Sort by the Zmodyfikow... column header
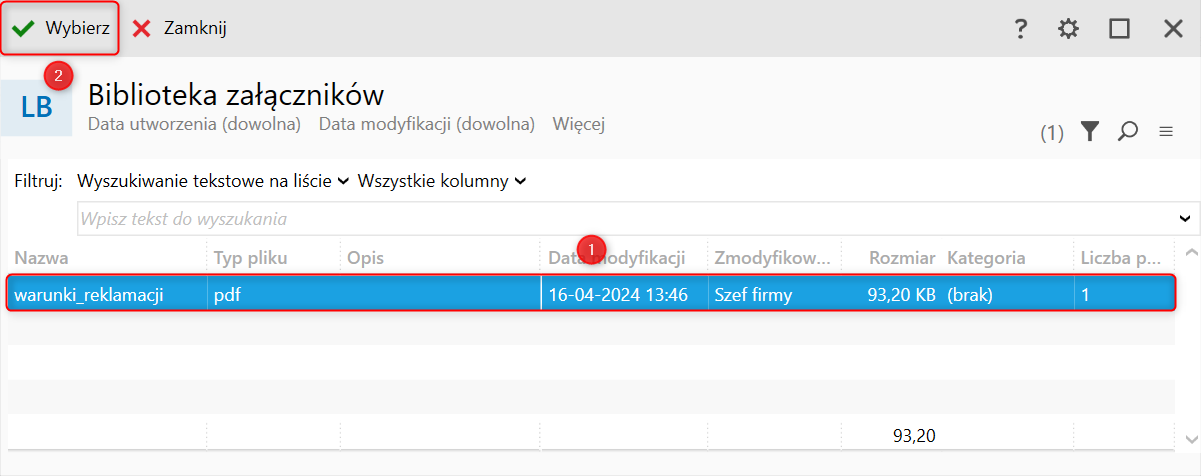This screenshot has width=1201, height=476. [x=774, y=258]
